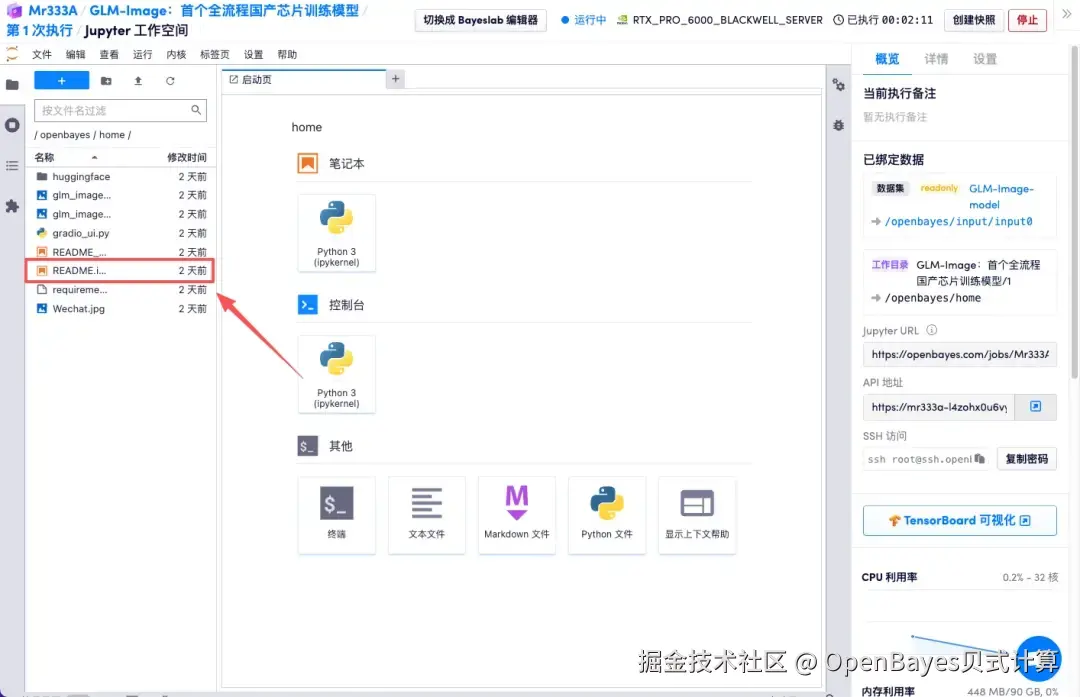Click Mr333A breadcrumb link

[x=52, y=10]
